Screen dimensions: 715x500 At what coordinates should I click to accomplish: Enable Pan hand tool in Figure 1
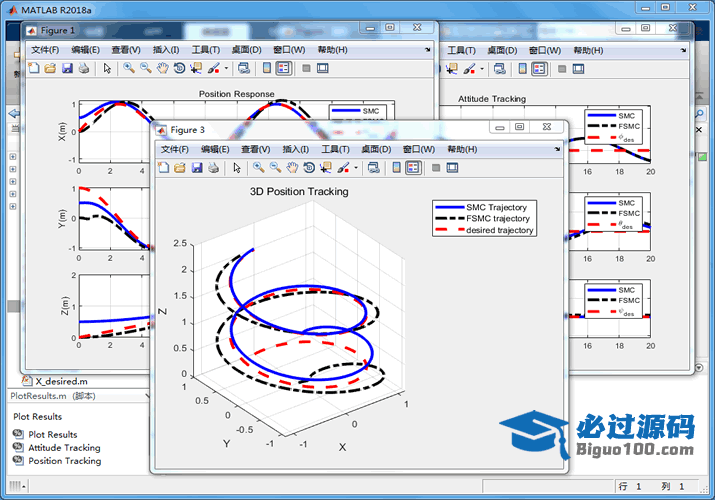click(163, 68)
